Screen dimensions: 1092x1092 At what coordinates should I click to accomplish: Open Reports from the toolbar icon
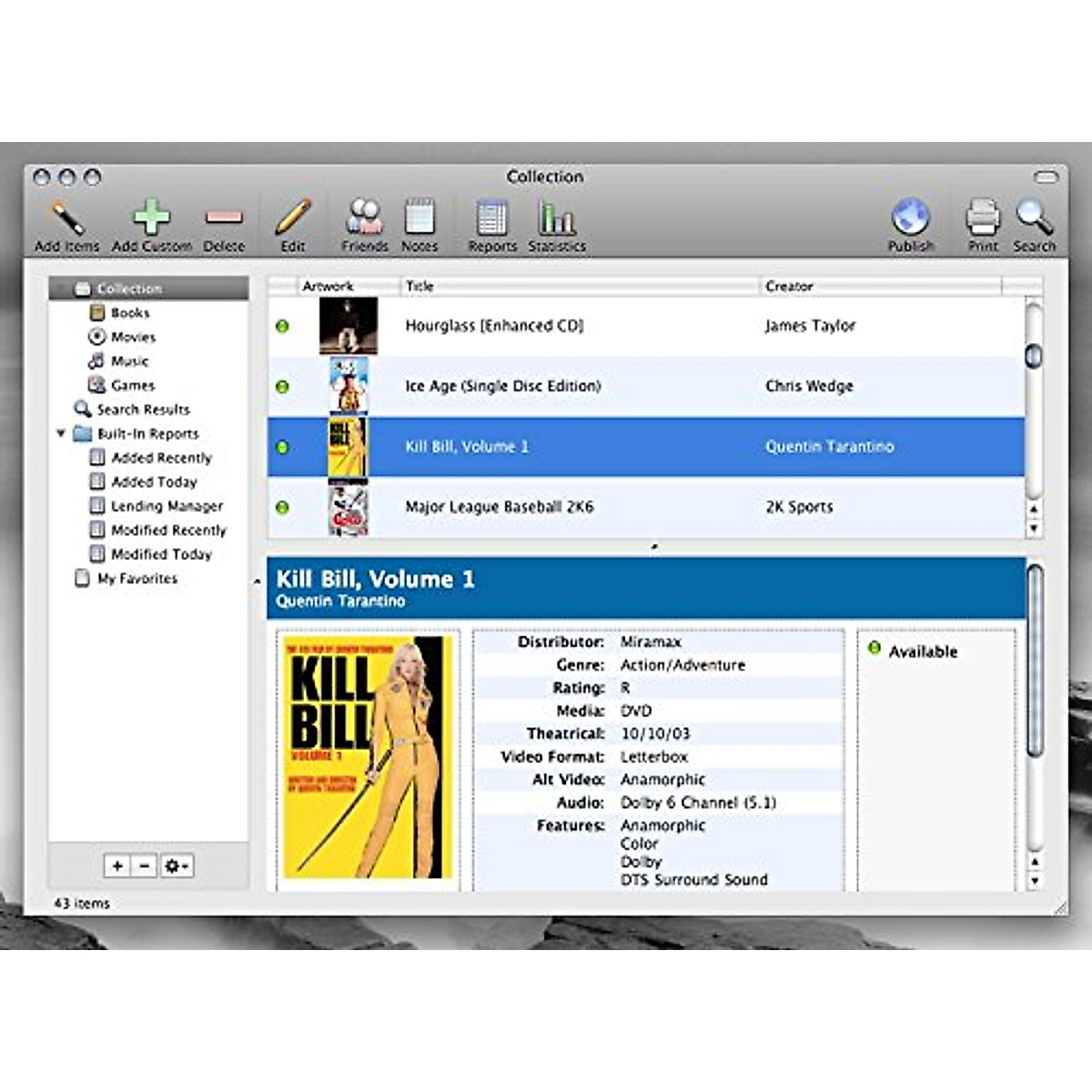click(x=491, y=218)
